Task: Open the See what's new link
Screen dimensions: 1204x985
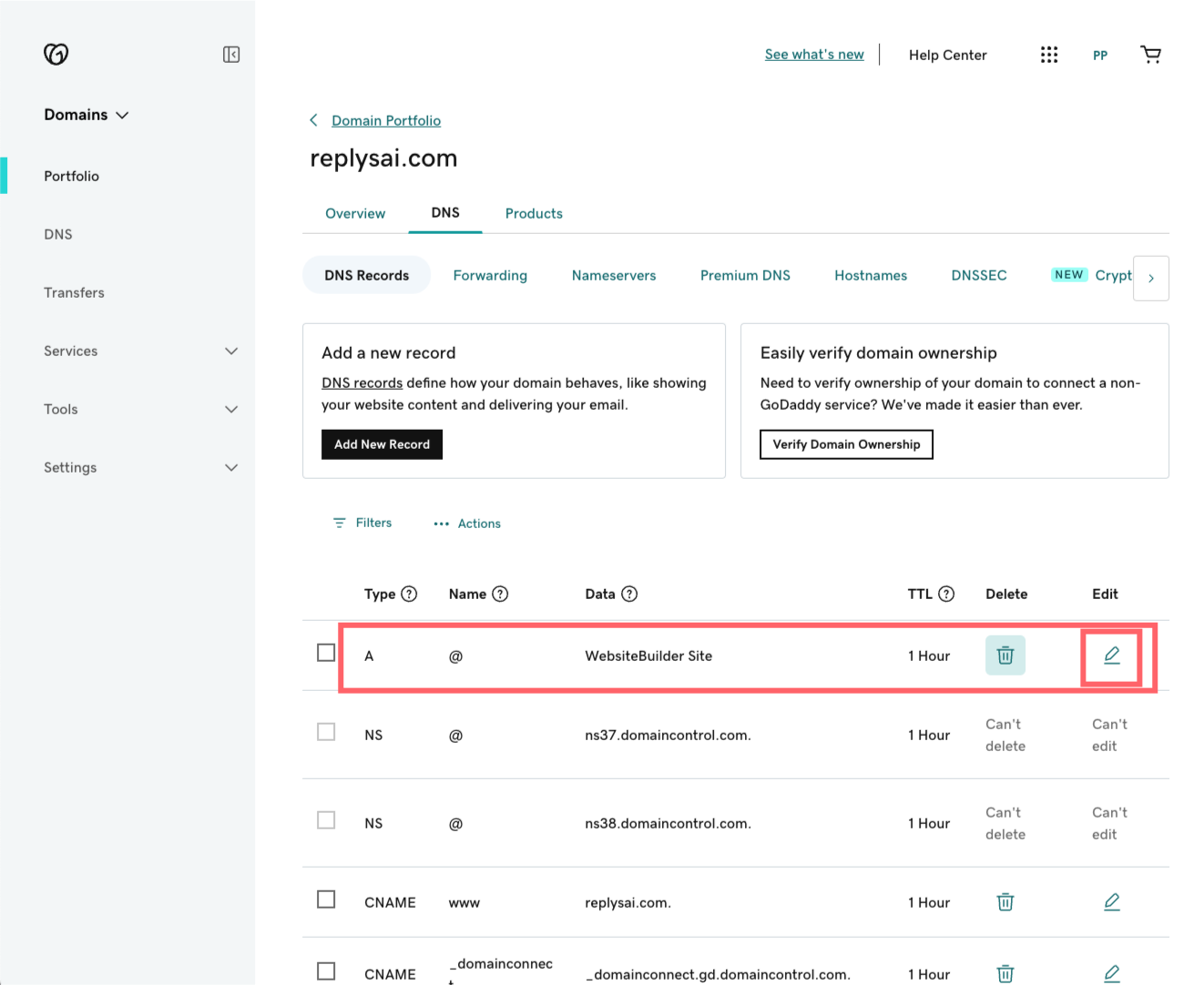Action: pyautogui.click(x=814, y=55)
